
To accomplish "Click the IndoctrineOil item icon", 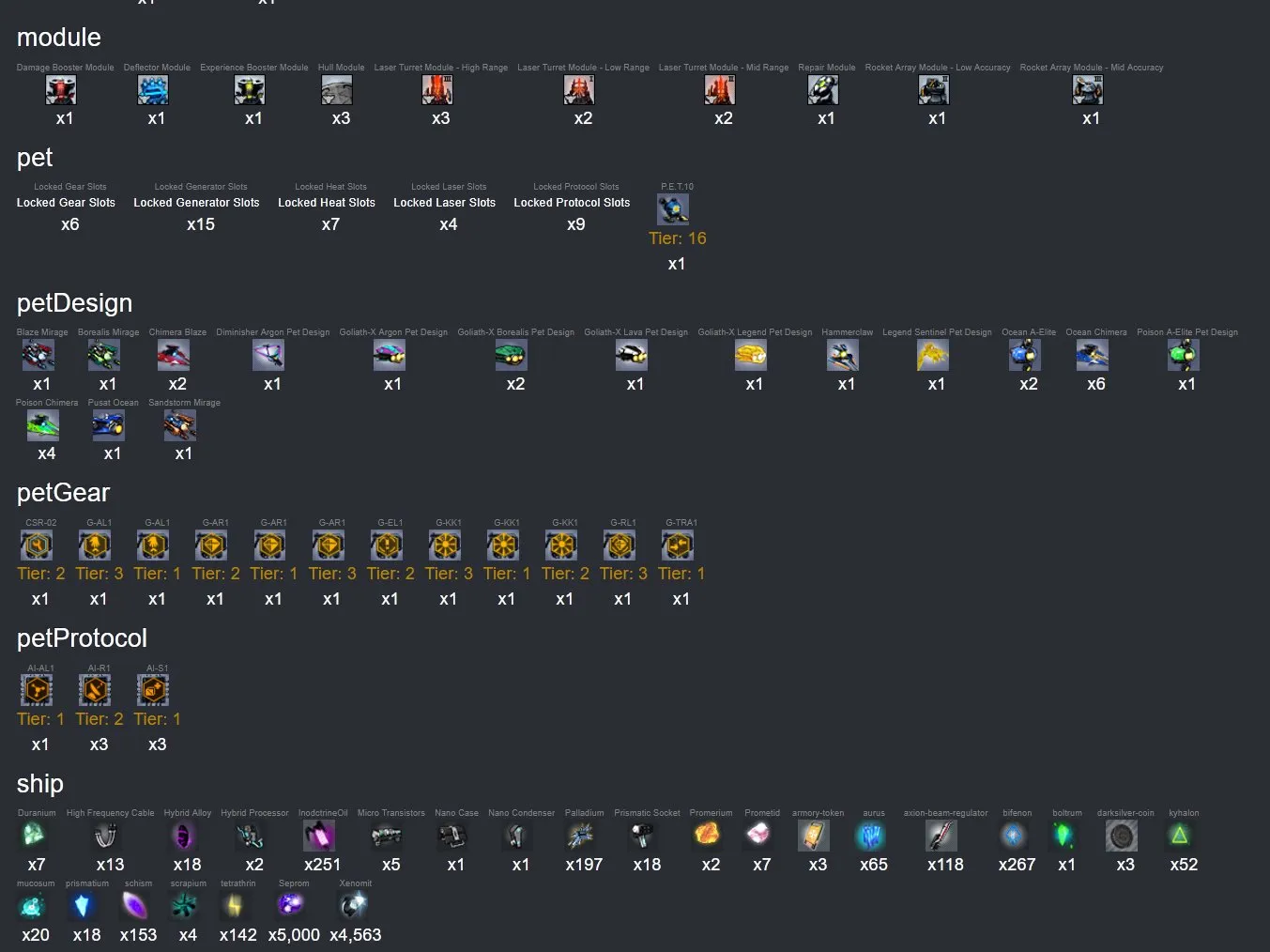I will 319,836.
